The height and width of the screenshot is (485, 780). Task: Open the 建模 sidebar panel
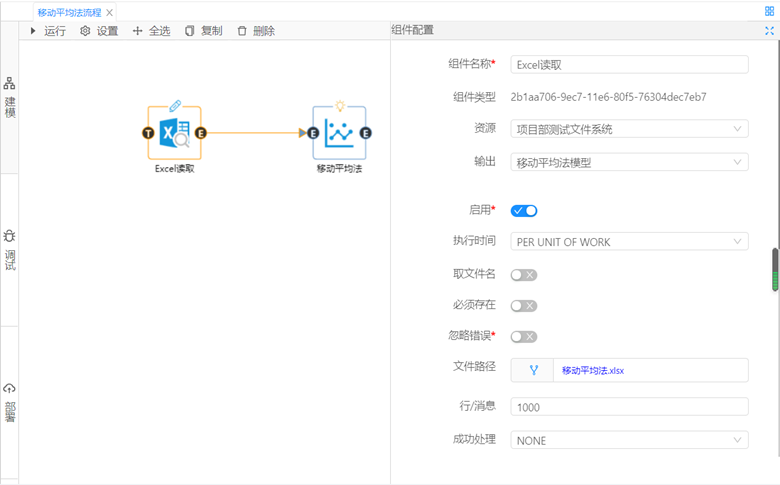(9, 97)
